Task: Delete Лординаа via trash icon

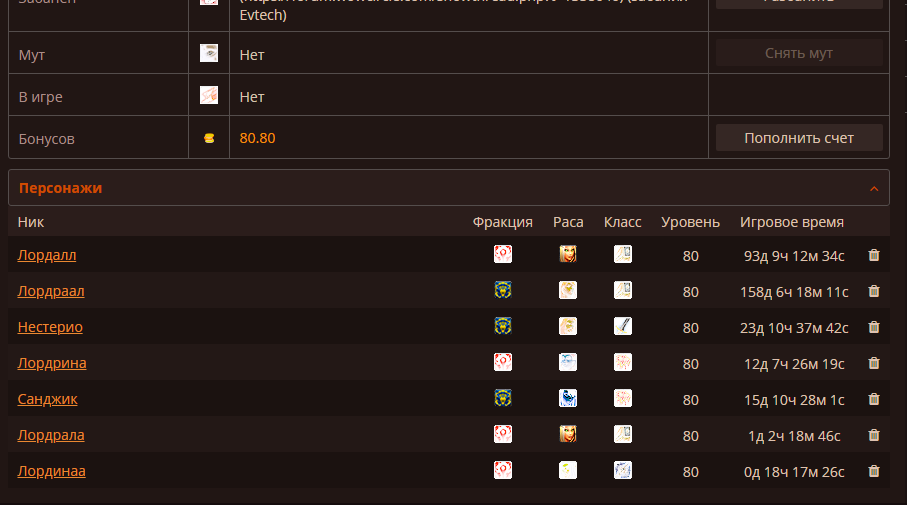Action: (874, 471)
